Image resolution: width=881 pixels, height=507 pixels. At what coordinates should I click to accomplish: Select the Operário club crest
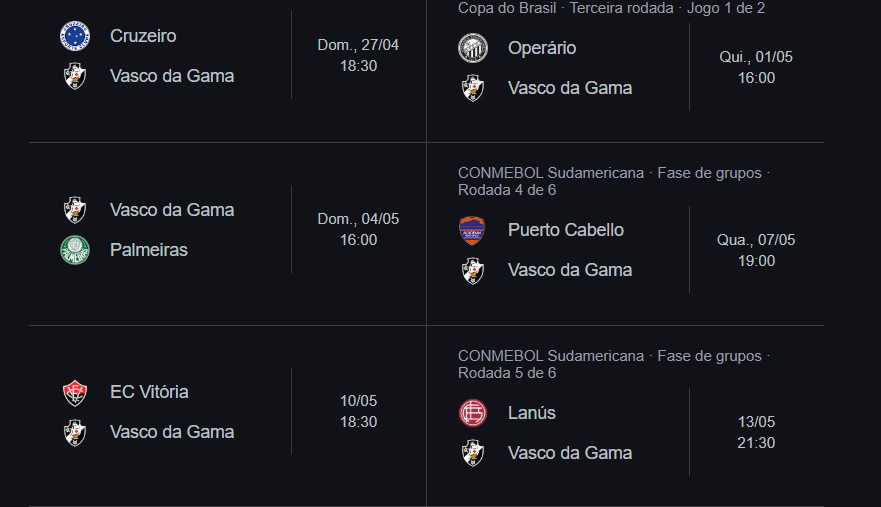click(x=472, y=48)
